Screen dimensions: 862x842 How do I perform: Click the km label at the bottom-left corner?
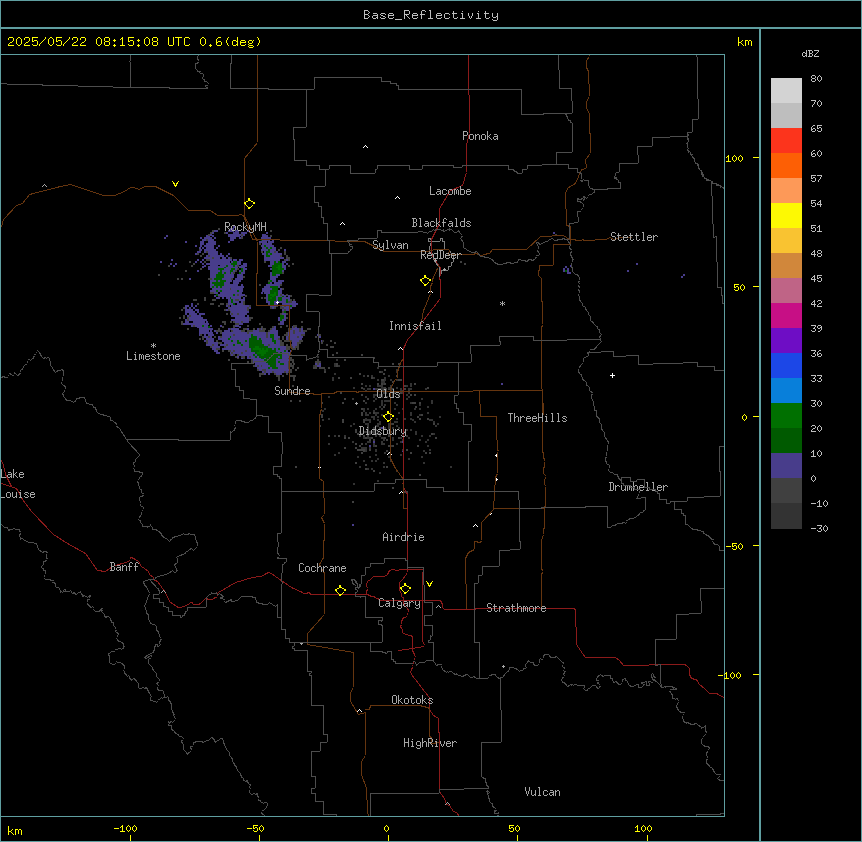[x=15, y=830]
